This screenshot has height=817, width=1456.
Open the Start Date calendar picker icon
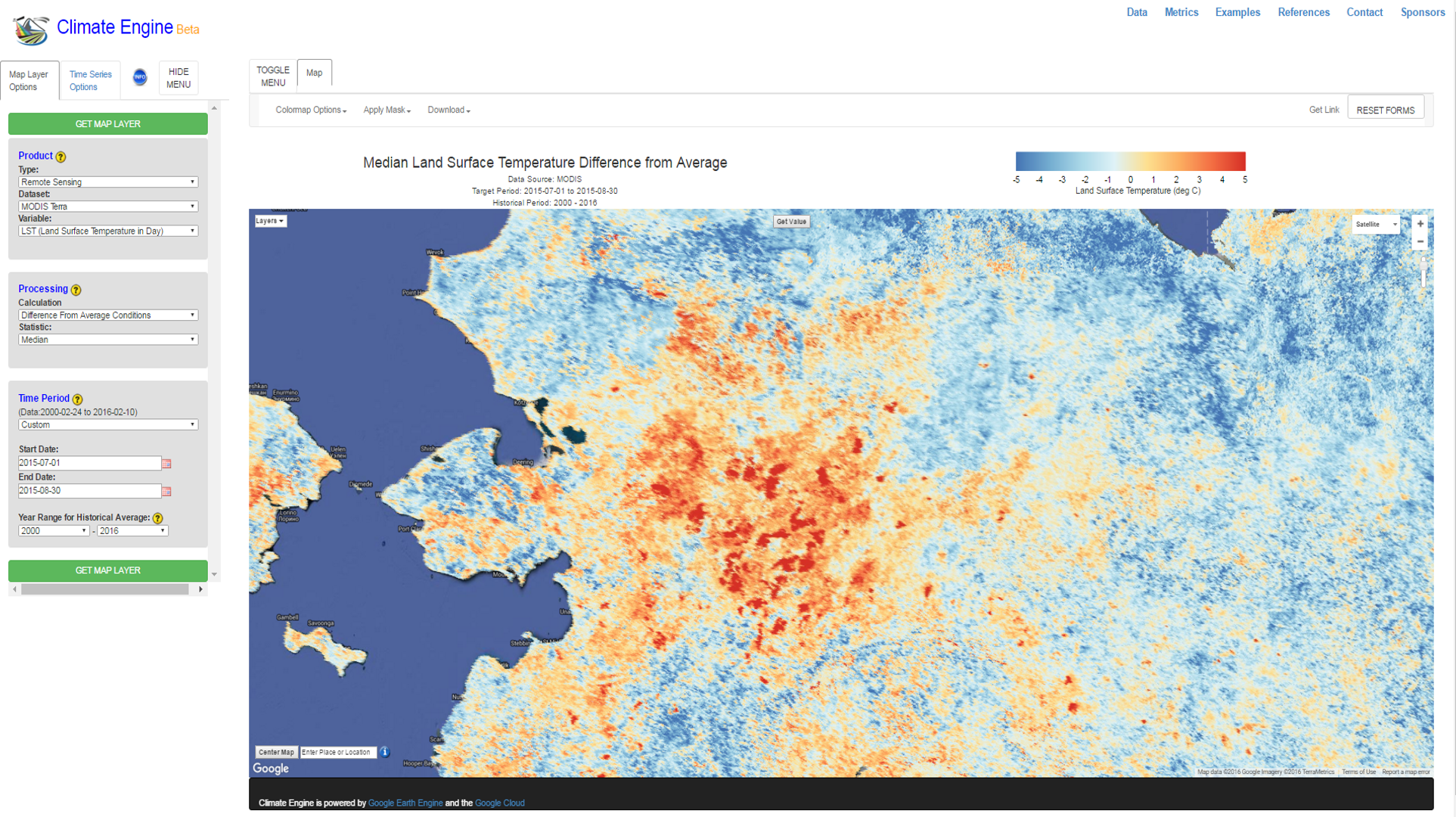pos(166,464)
